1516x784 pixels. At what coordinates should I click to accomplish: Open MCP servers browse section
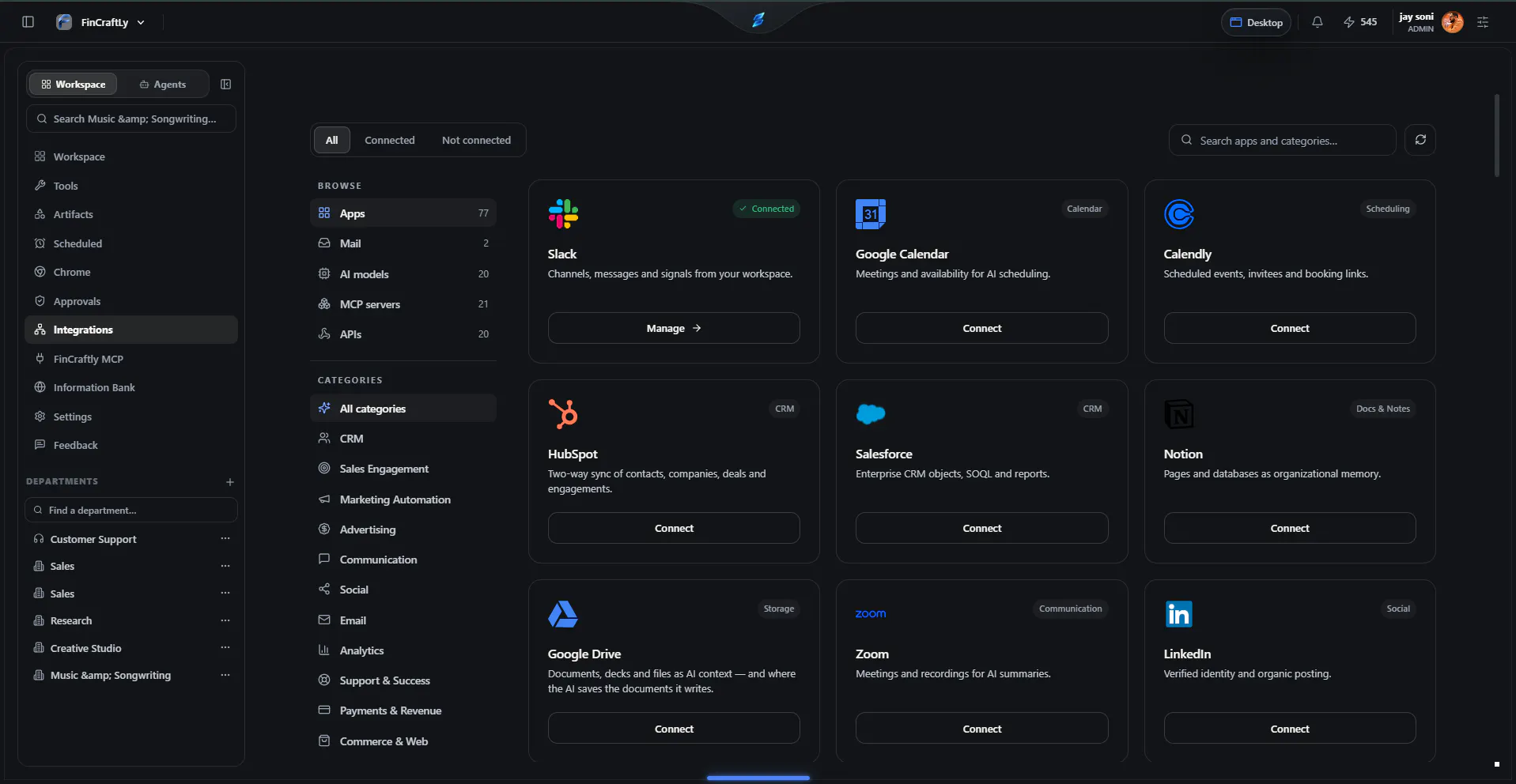(403, 304)
